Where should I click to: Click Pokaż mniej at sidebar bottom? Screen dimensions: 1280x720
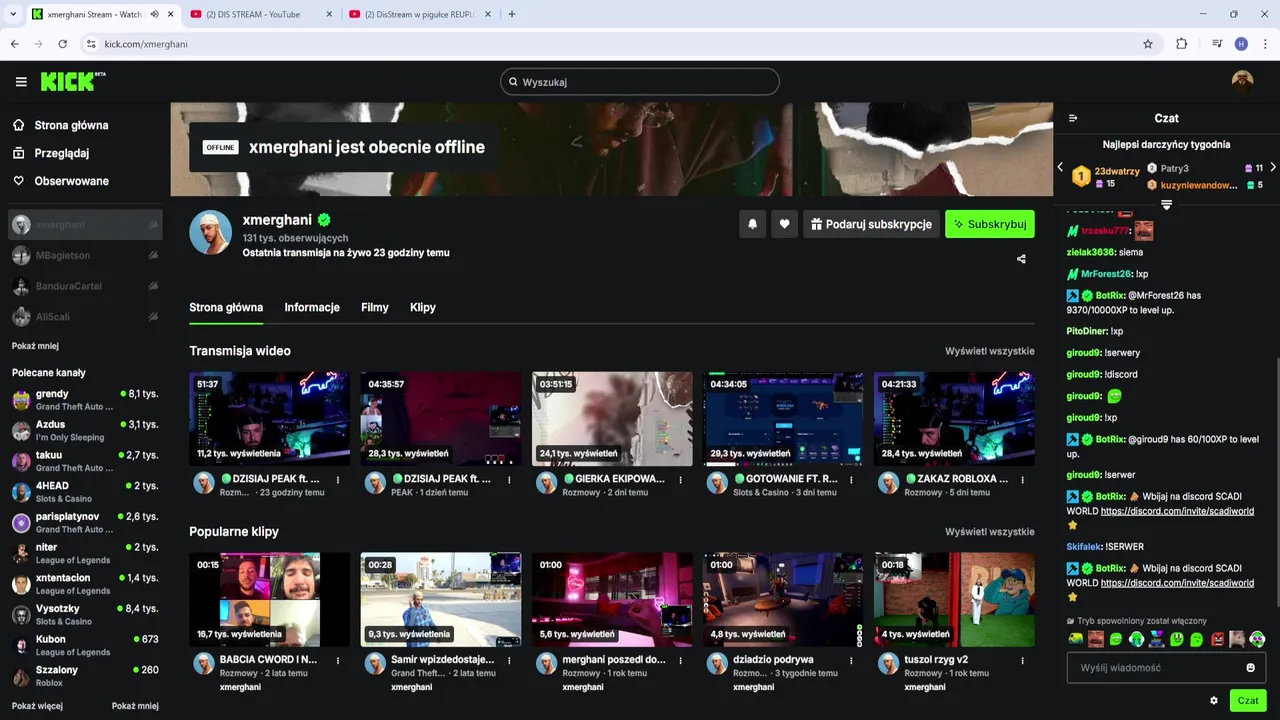point(135,706)
